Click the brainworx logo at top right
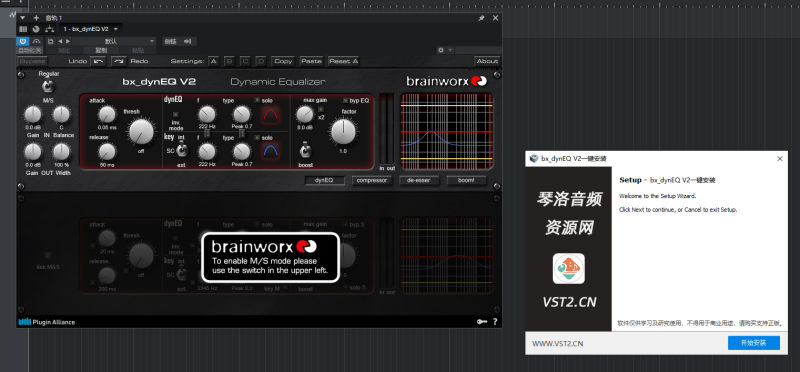The height and width of the screenshot is (372, 800). click(x=446, y=81)
